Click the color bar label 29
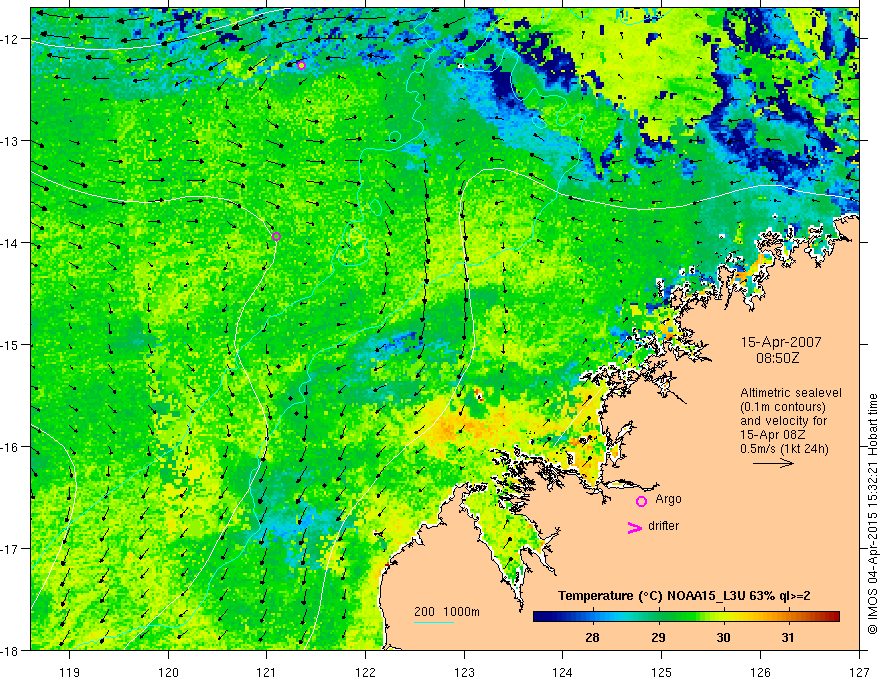The width and height of the screenshot is (880, 680). pos(658,637)
